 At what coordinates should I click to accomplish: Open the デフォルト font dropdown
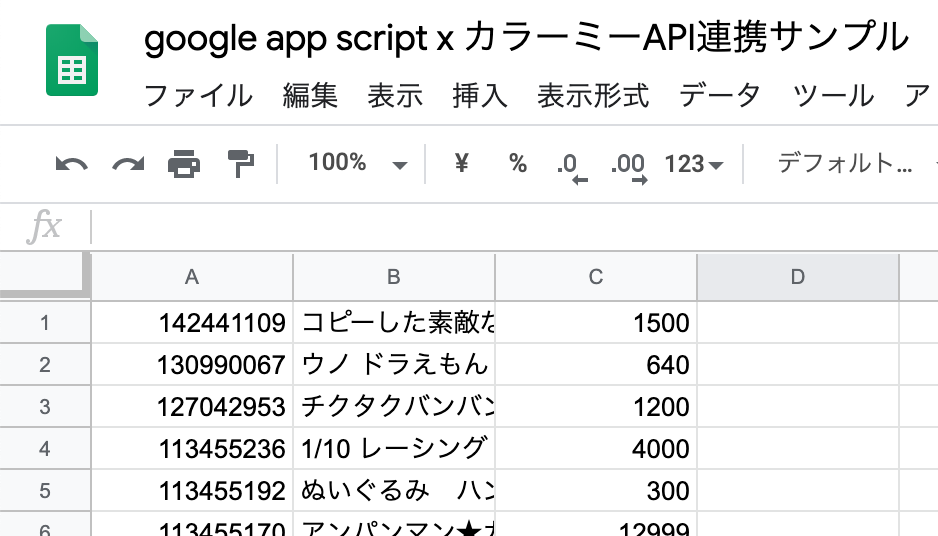(845, 163)
